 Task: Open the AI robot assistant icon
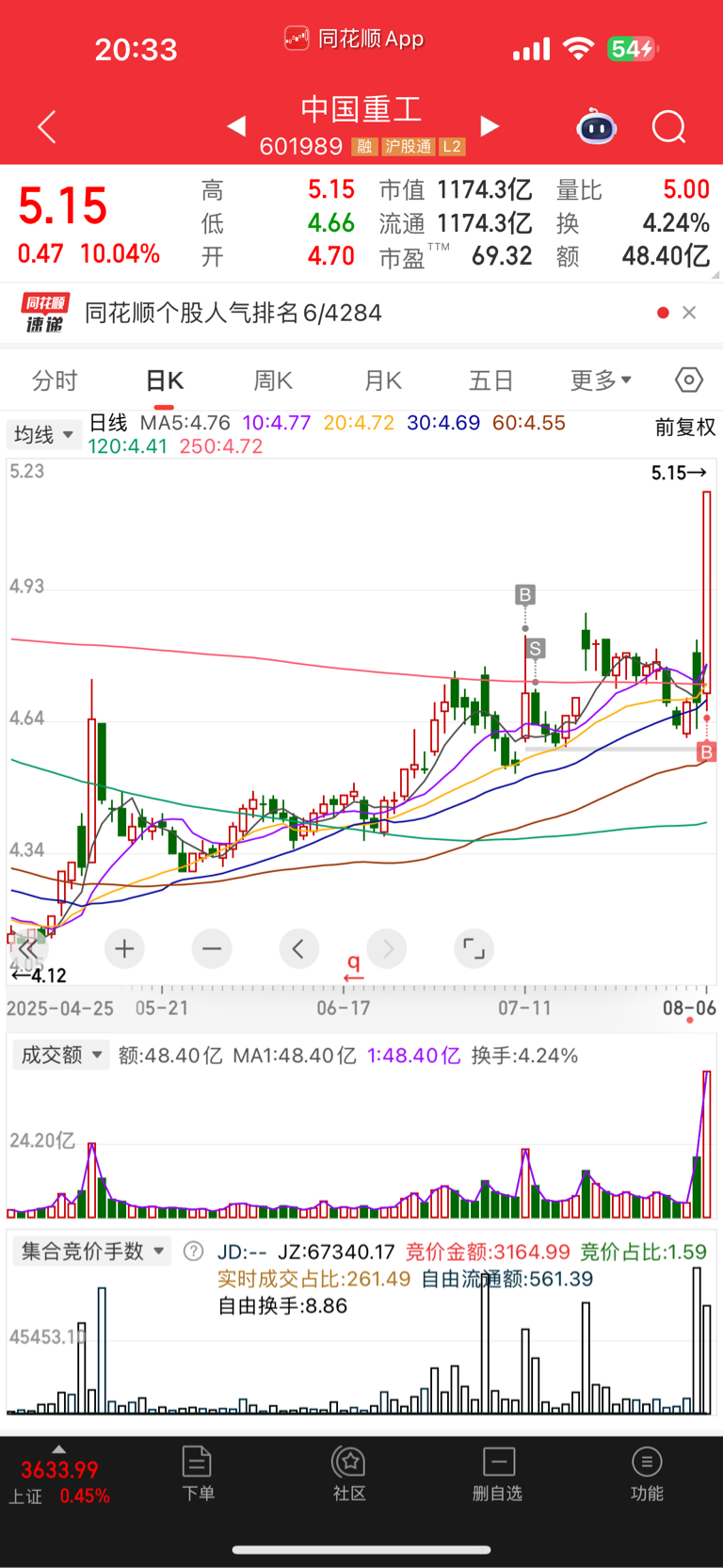click(596, 126)
